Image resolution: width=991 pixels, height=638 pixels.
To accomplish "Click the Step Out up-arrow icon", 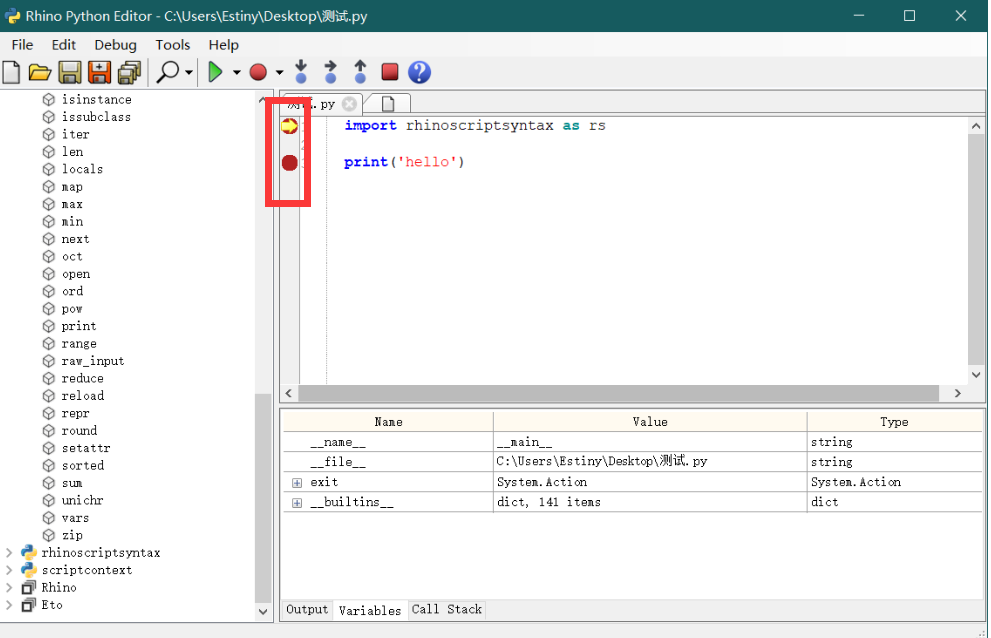I will pos(359,72).
